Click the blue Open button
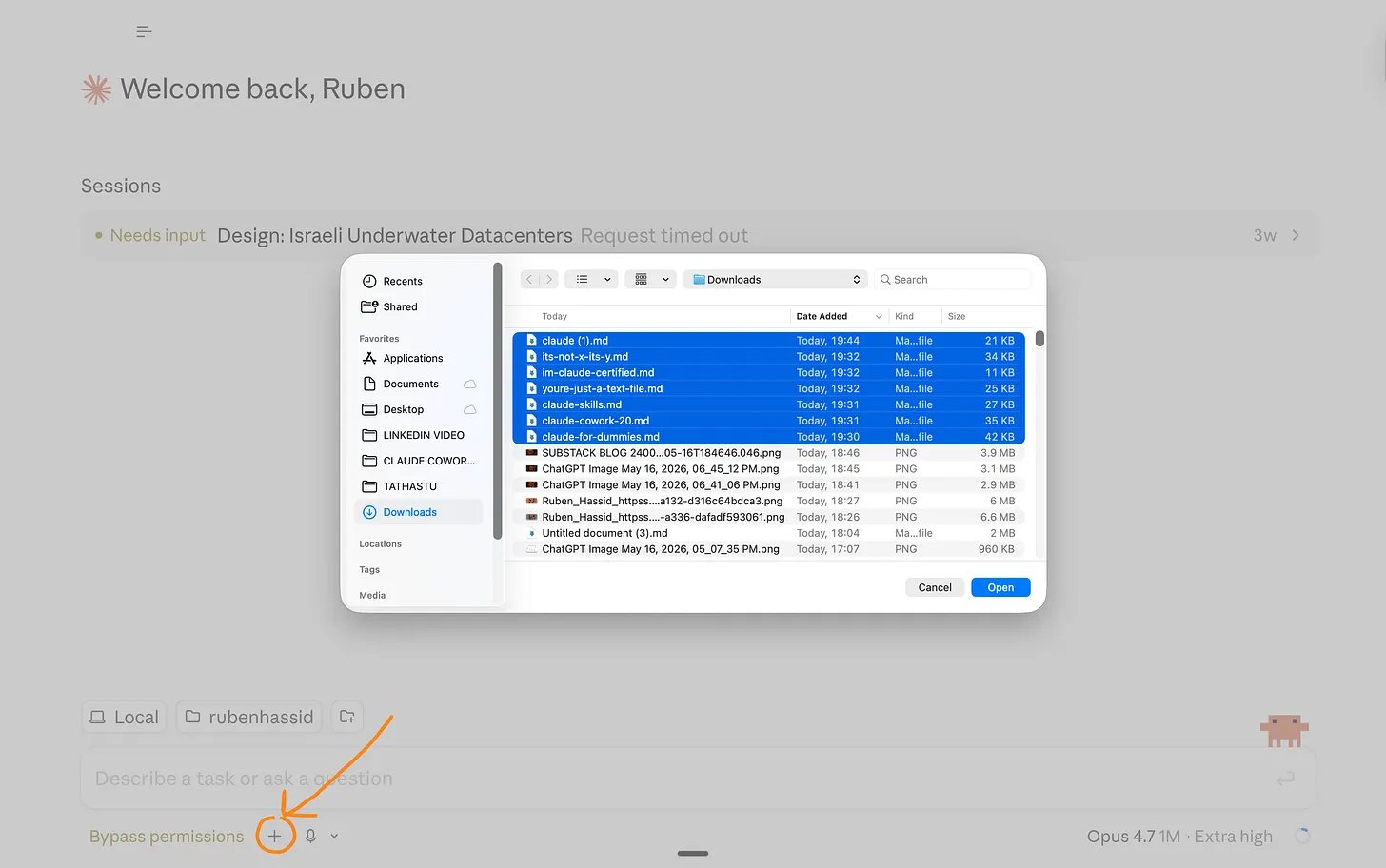The height and width of the screenshot is (868, 1386). [x=1000, y=587]
